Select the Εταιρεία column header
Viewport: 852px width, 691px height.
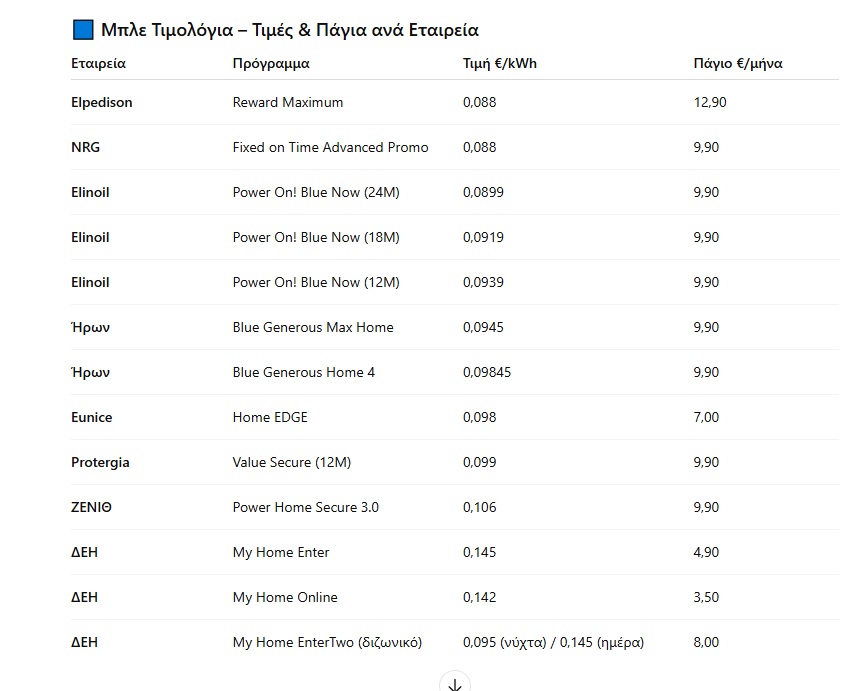98,64
